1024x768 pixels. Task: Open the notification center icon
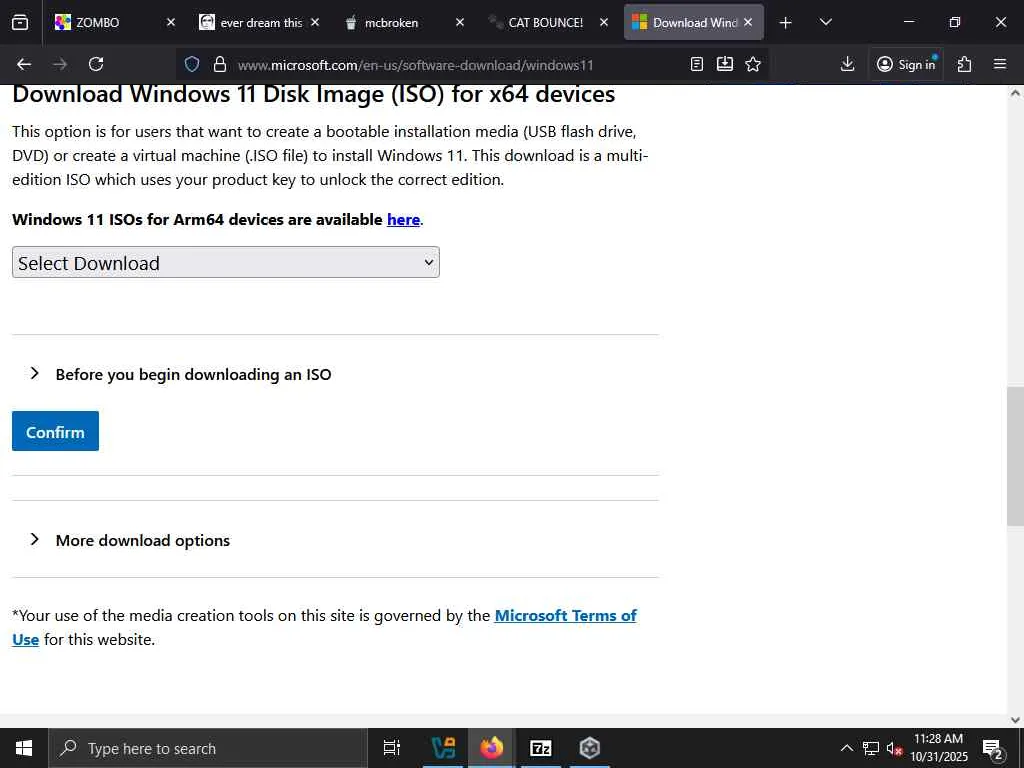993,748
